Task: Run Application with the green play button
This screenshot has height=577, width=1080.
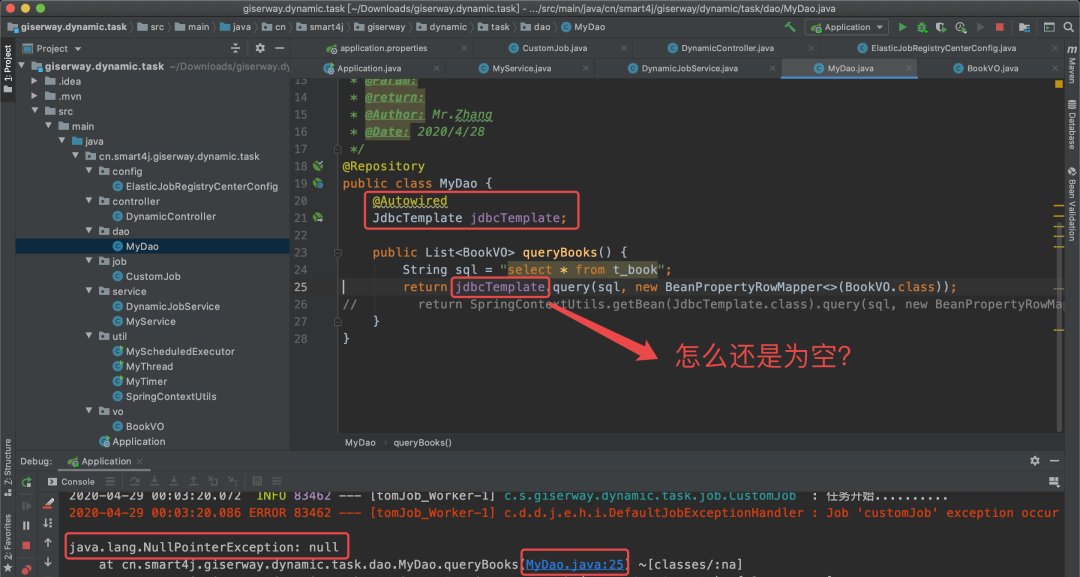Action: [x=902, y=27]
